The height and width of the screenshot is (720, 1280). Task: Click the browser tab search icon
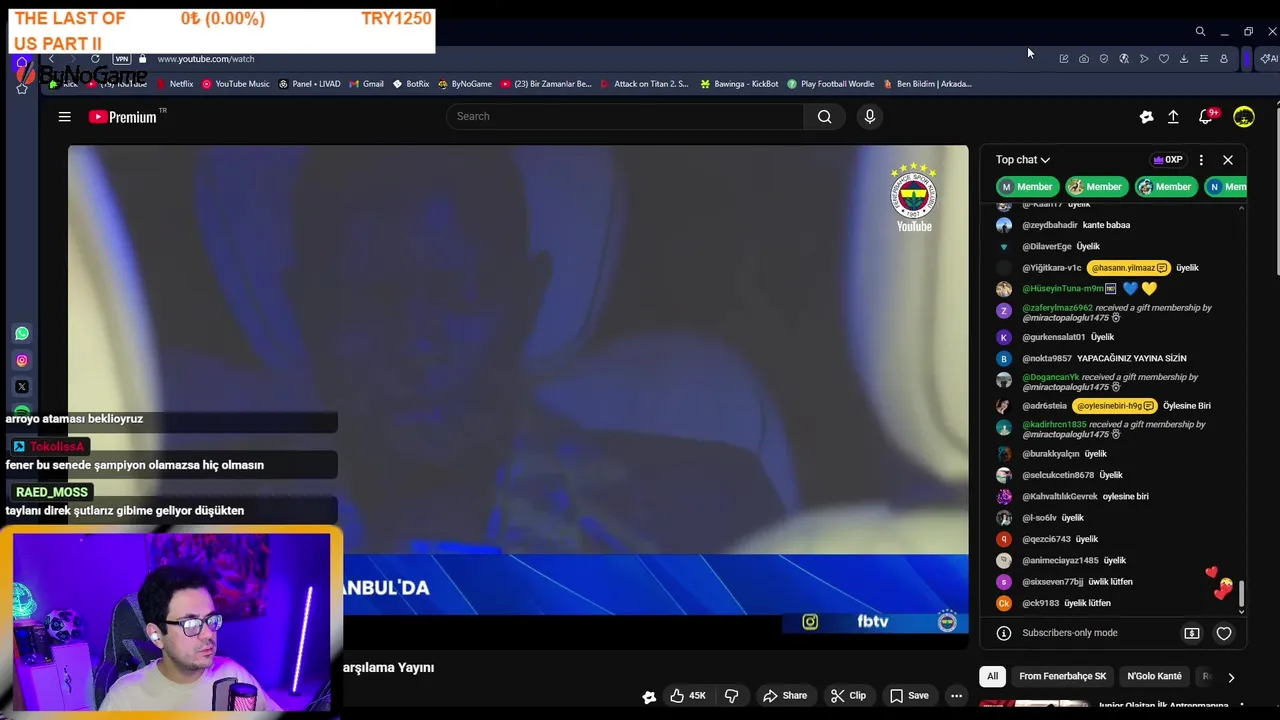pos(1200,32)
